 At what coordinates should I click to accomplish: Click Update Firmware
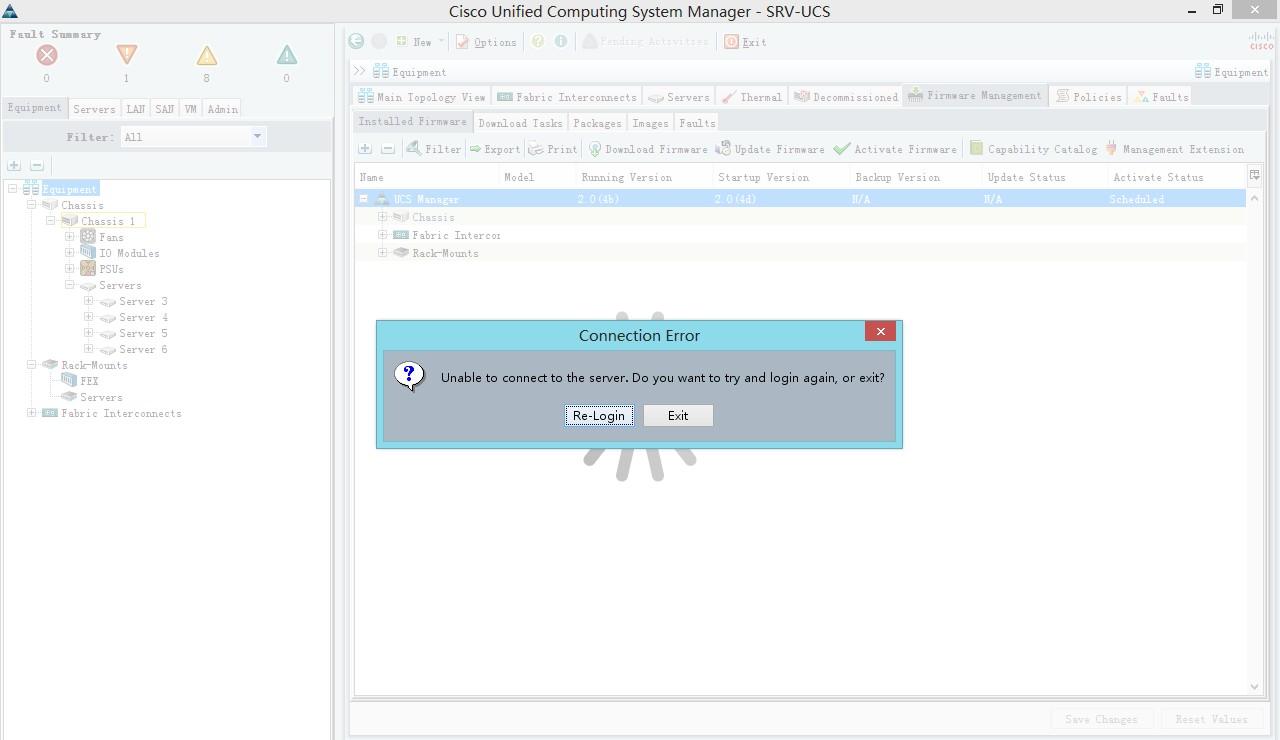pyautogui.click(x=770, y=149)
